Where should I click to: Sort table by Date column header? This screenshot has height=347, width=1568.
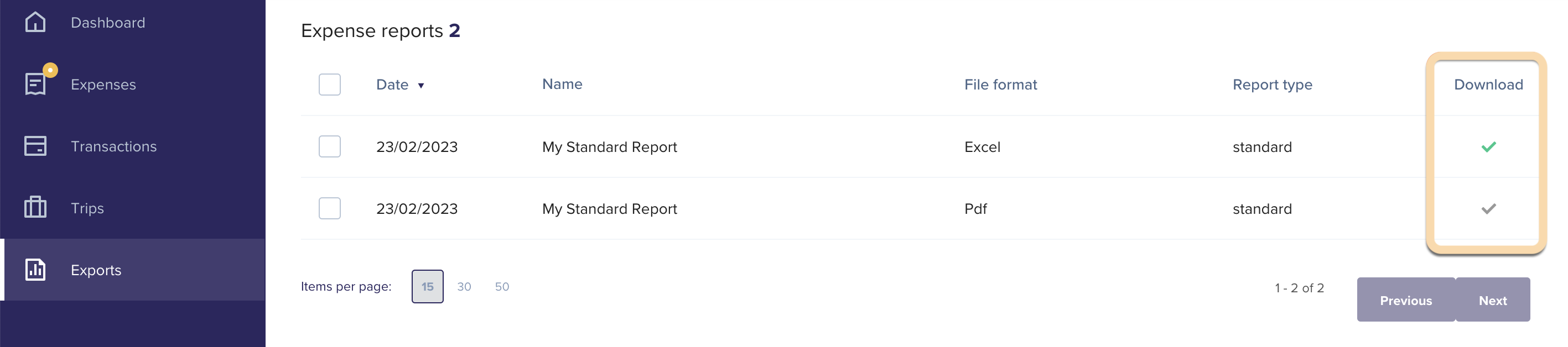(x=392, y=85)
